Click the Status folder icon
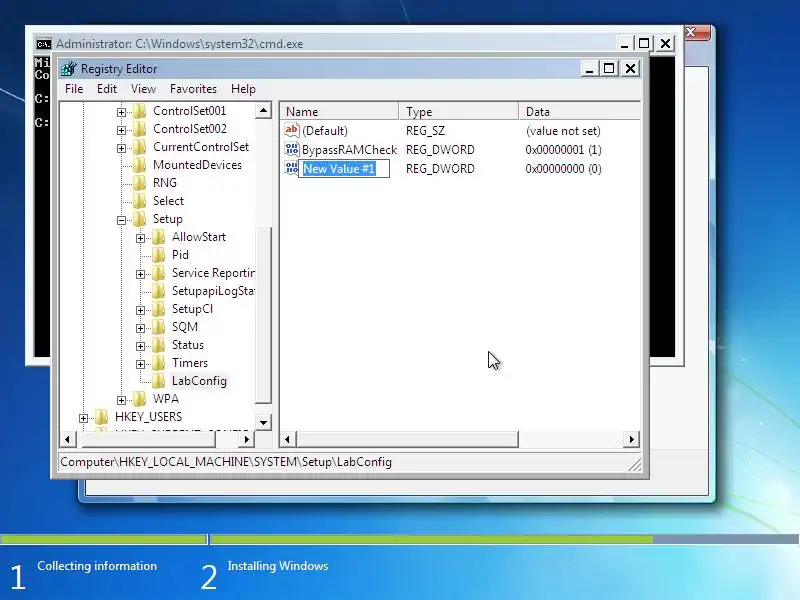800x600 pixels. pos(159,345)
